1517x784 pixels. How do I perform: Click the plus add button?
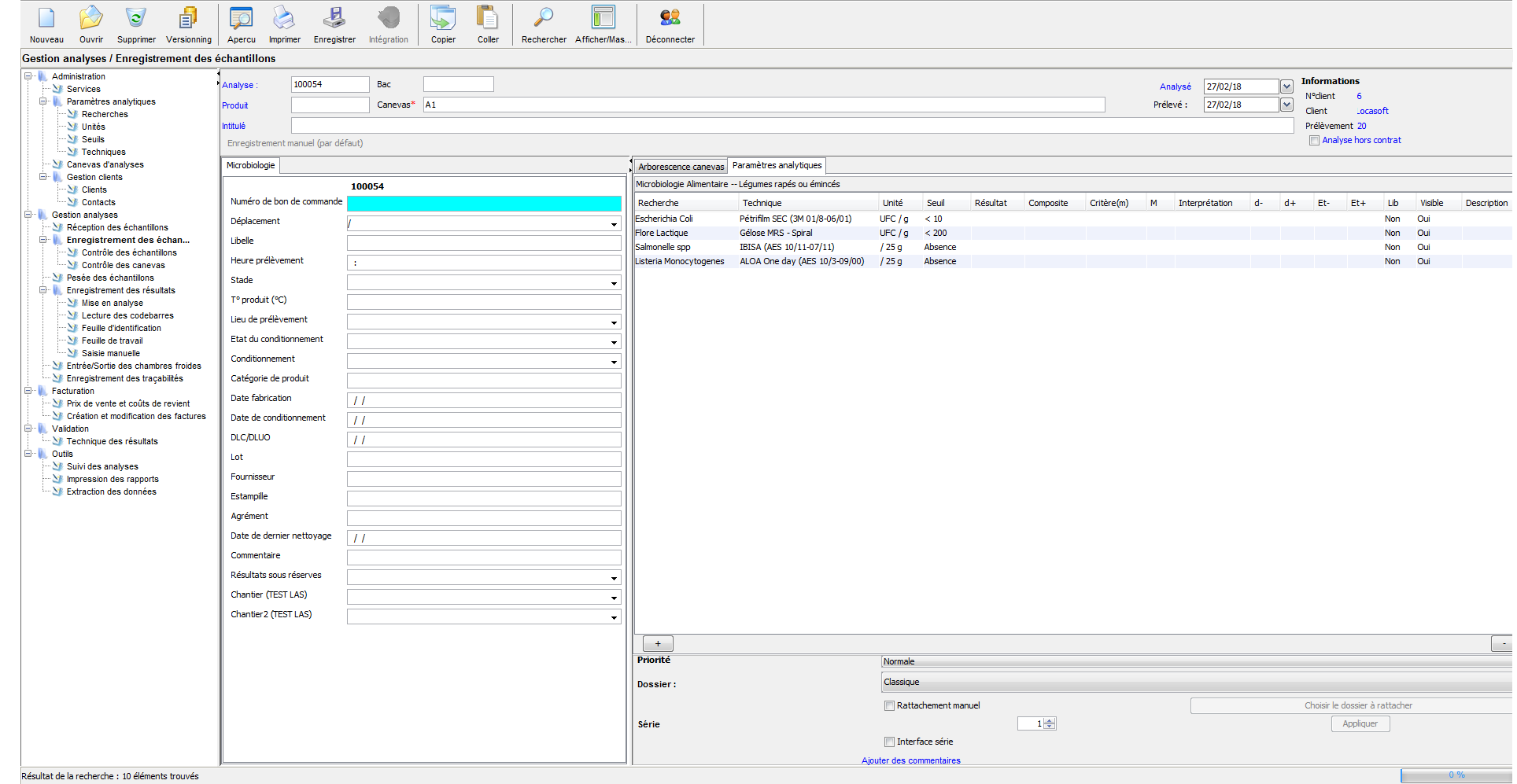coord(658,643)
